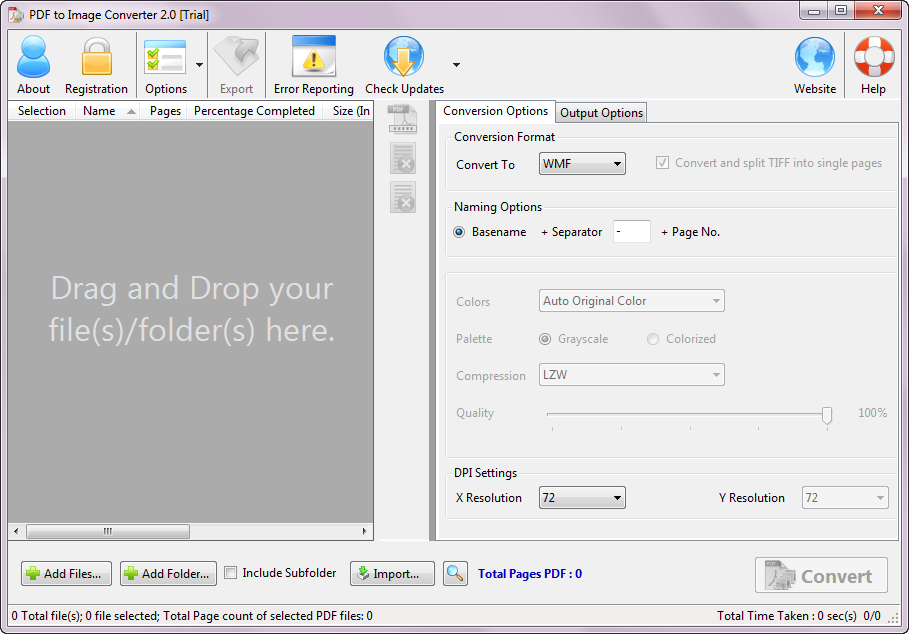Screen dimensions: 909x634
Task: Click the Total Time Taken status text
Action: point(786,615)
